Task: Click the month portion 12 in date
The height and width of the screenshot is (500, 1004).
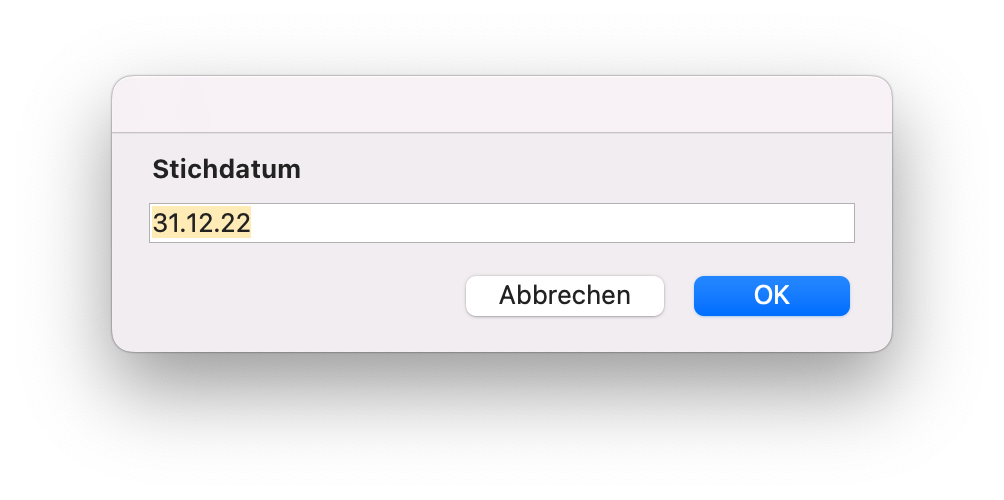Action: pyautogui.click(x=199, y=223)
